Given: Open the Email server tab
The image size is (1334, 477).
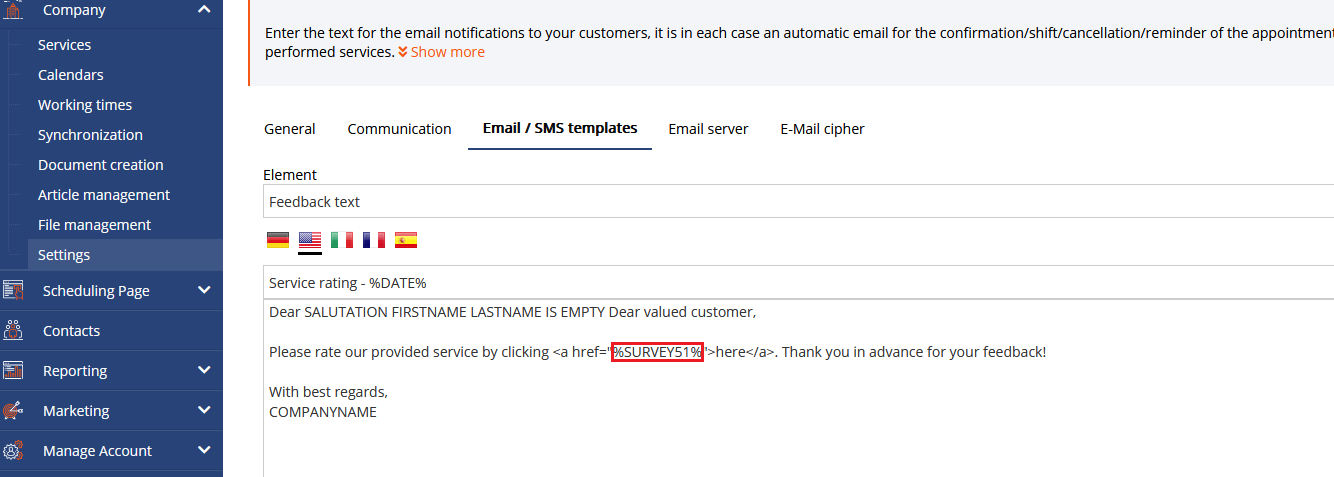Looking at the screenshot, I should pos(708,129).
